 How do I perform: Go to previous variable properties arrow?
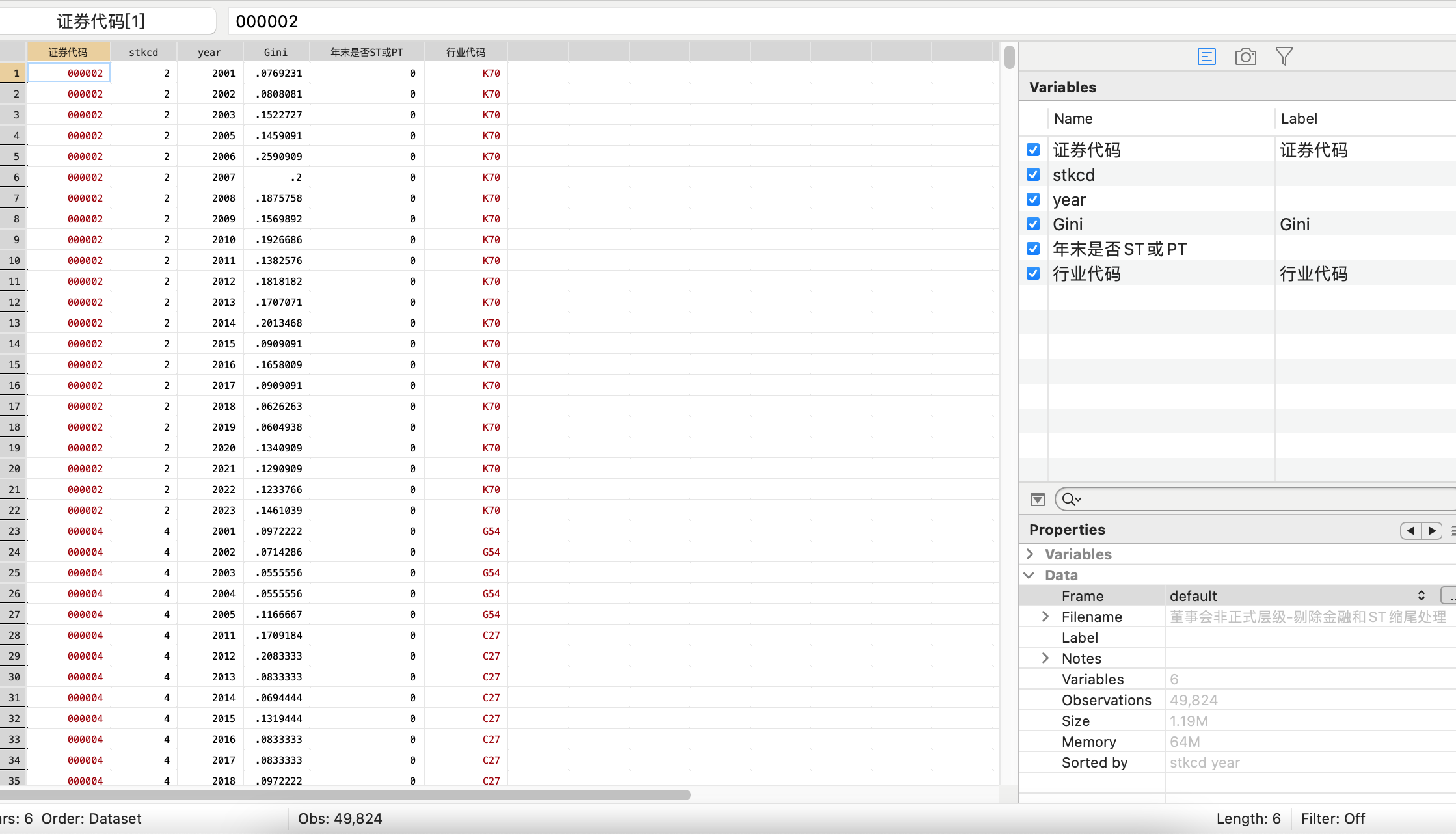pyautogui.click(x=1410, y=530)
